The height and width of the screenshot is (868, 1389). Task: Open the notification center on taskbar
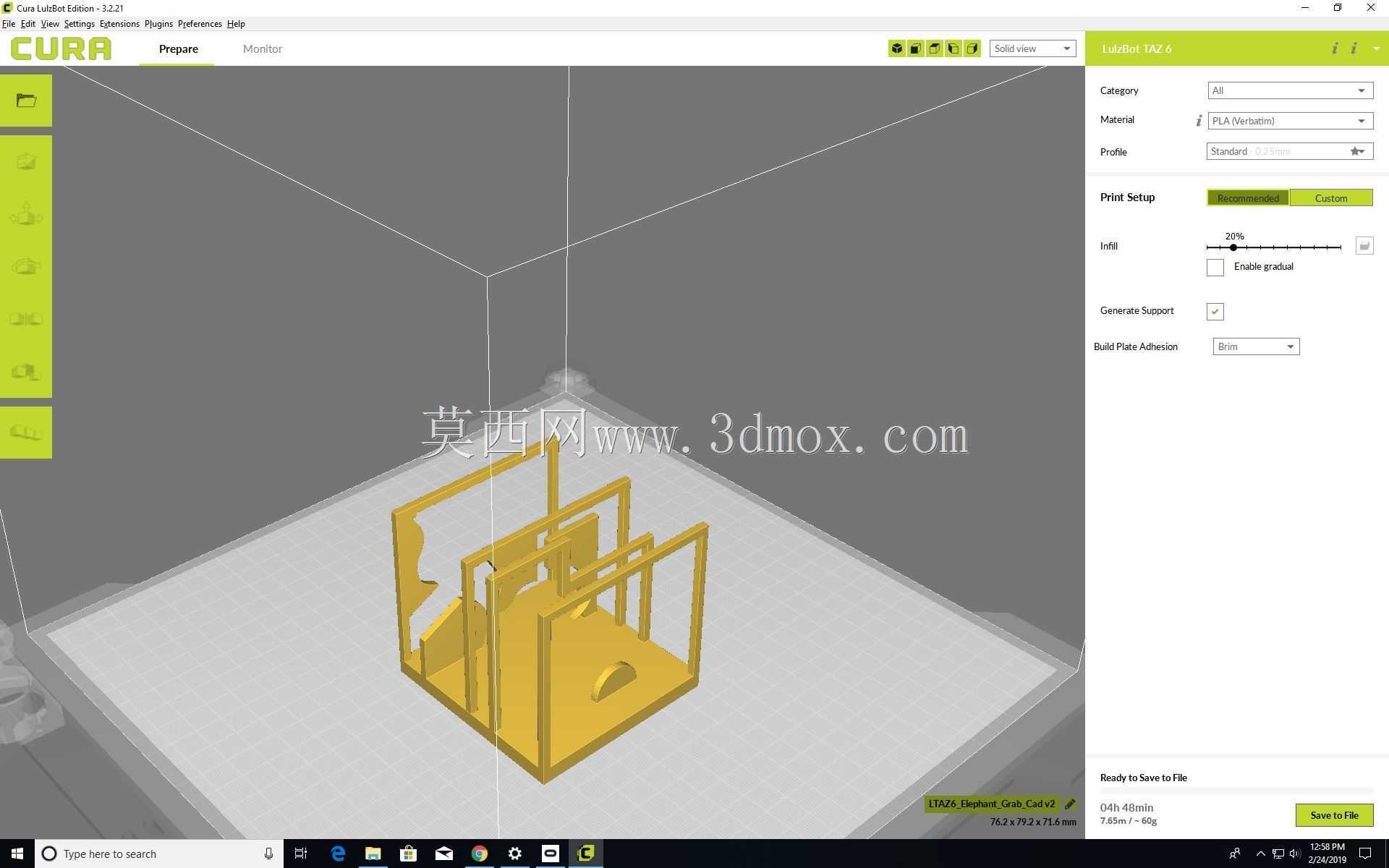[1365, 854]
